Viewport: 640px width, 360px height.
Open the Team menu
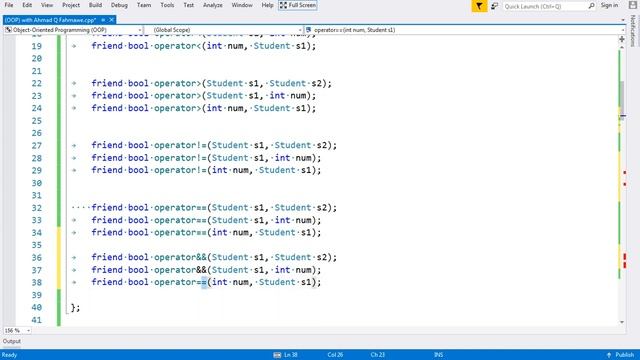tap(144, 5)
